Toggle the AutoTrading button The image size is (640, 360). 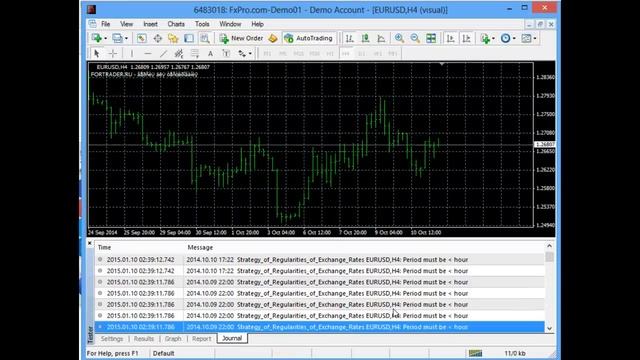coord(308,38)
